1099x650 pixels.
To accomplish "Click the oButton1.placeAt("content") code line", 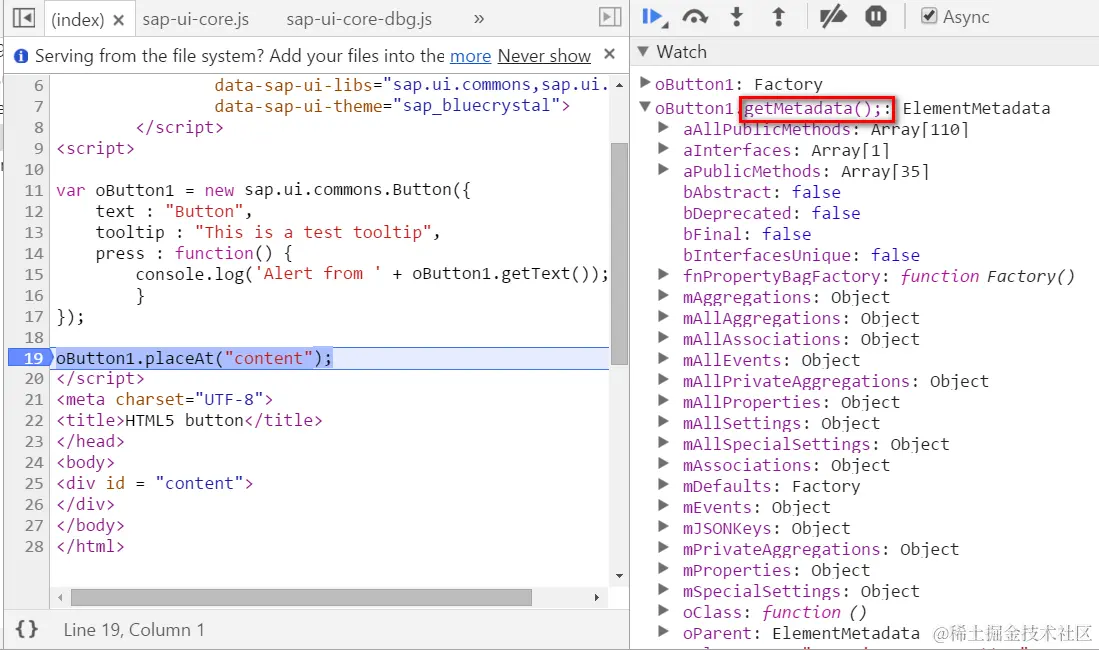I will click(x=193, y=358).
